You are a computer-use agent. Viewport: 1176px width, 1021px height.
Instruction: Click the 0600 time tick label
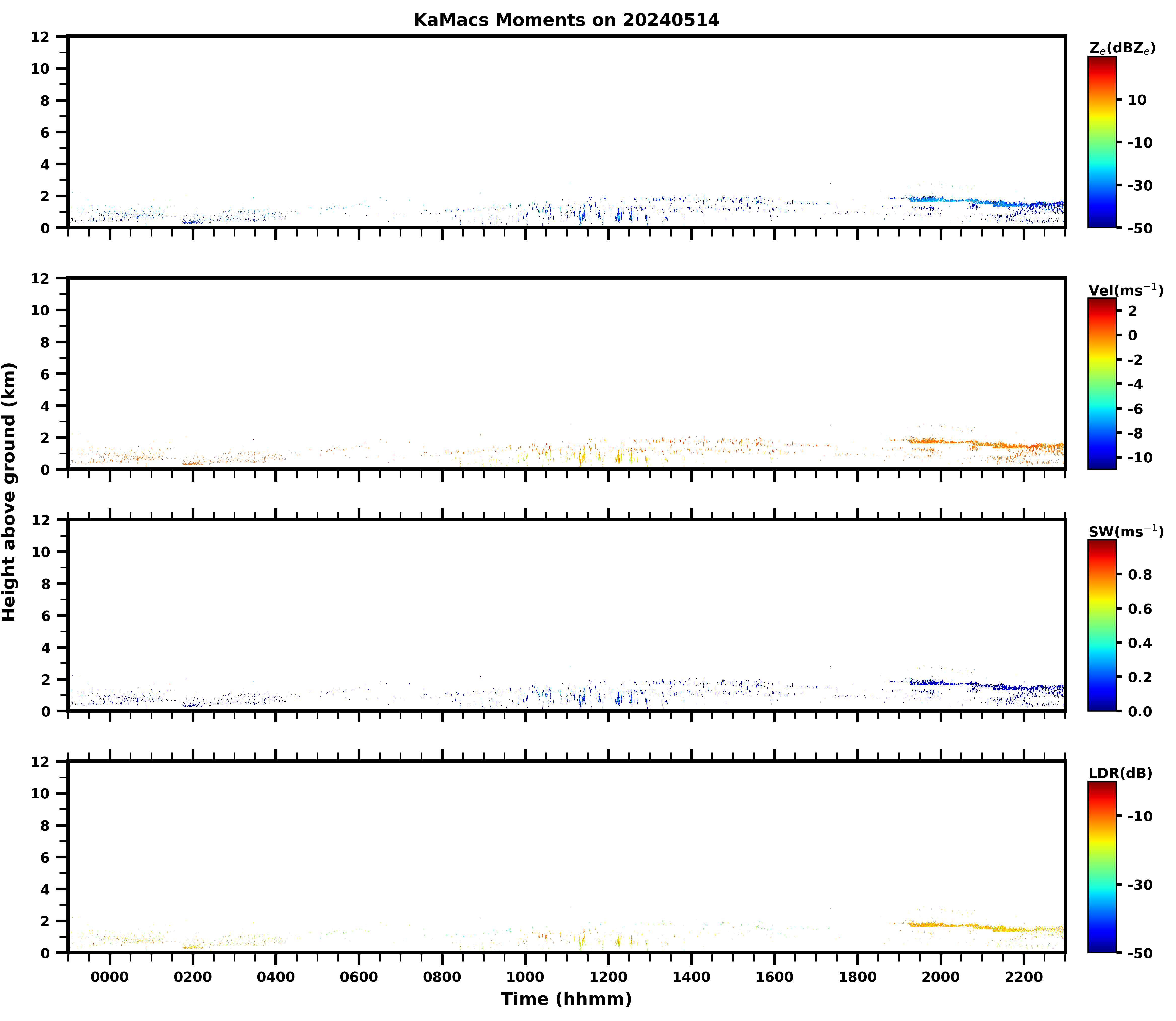(359, 977)
